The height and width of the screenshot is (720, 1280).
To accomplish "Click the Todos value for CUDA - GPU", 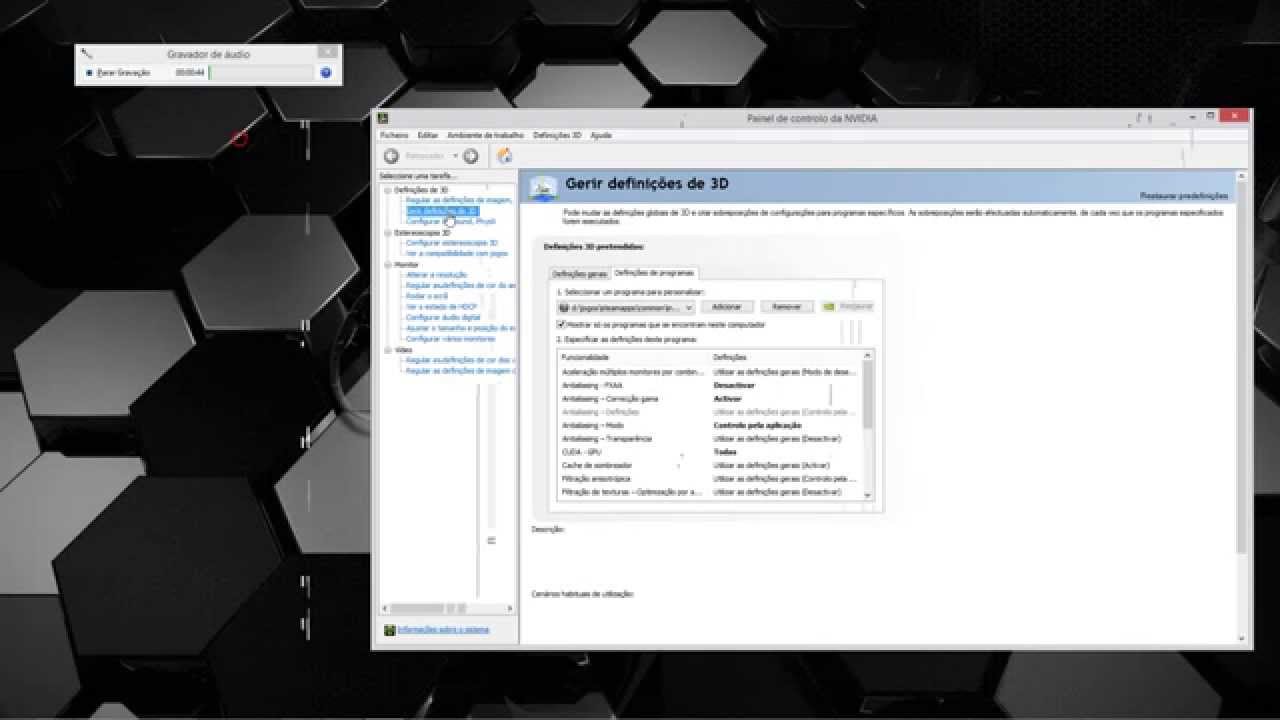I will coord(725,452).
